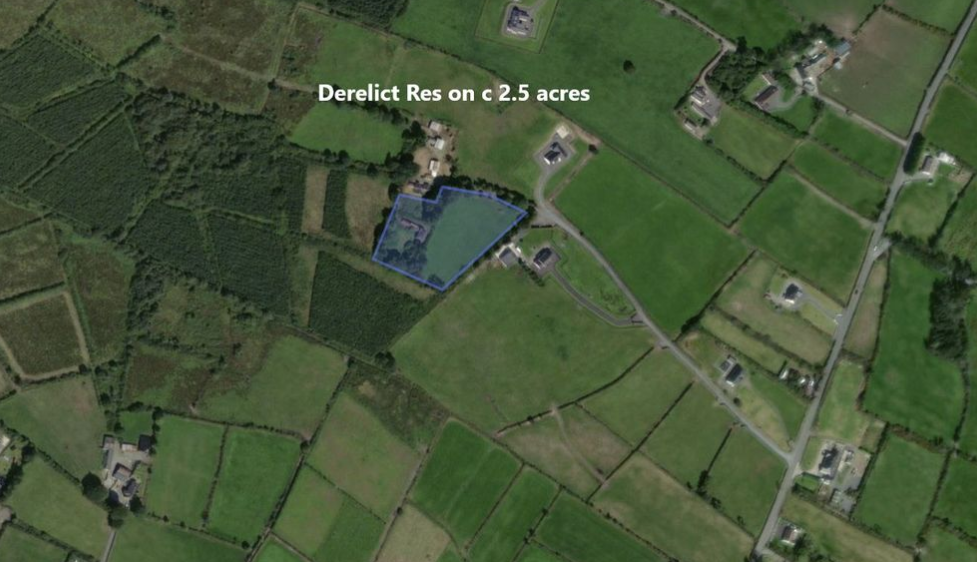
Task: Click the house with driveway on the right-side lane
Action: tap(792, 293)
